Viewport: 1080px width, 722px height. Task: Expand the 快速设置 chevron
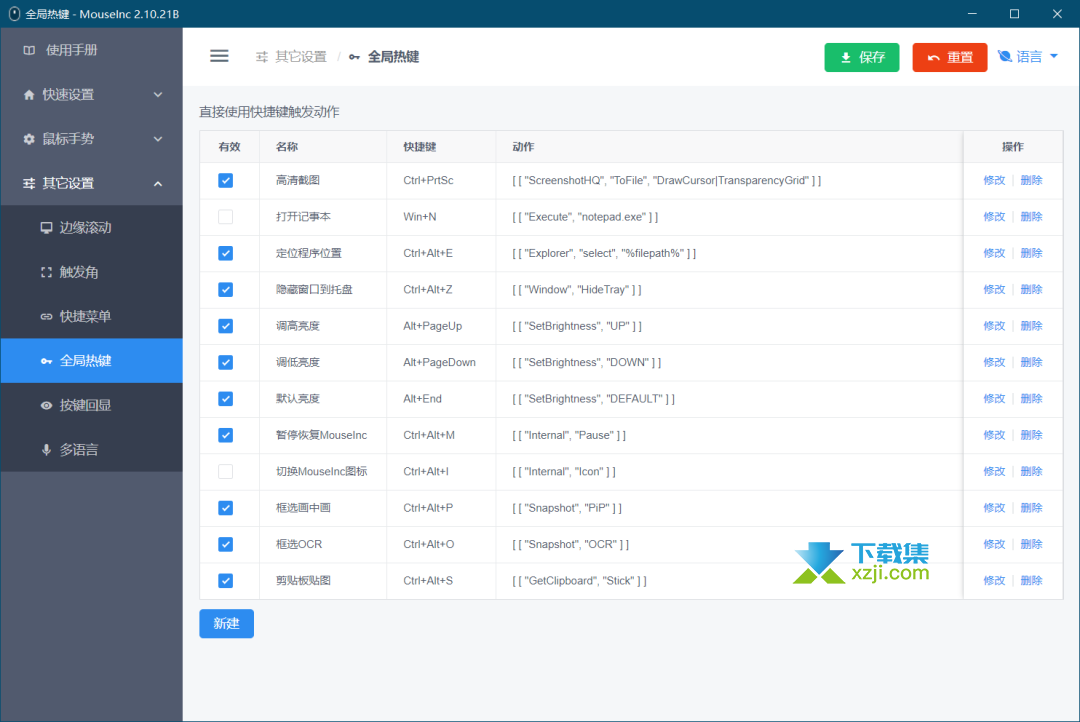click(x=158, y=94)
